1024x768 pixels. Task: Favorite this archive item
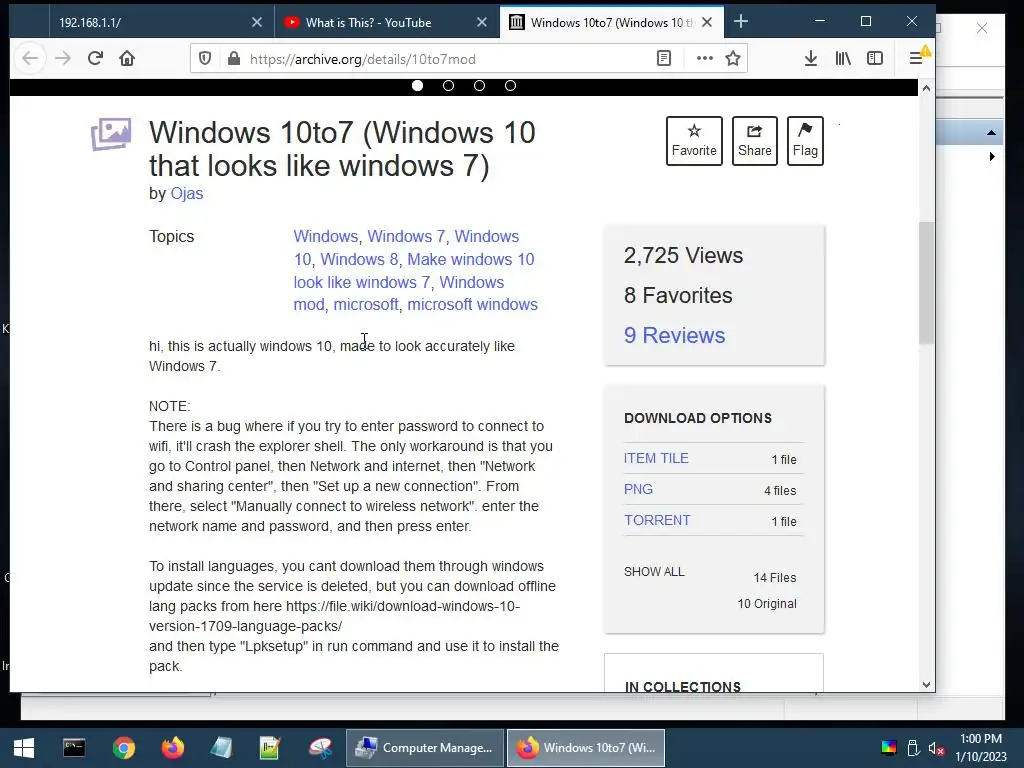coord(694,141)
